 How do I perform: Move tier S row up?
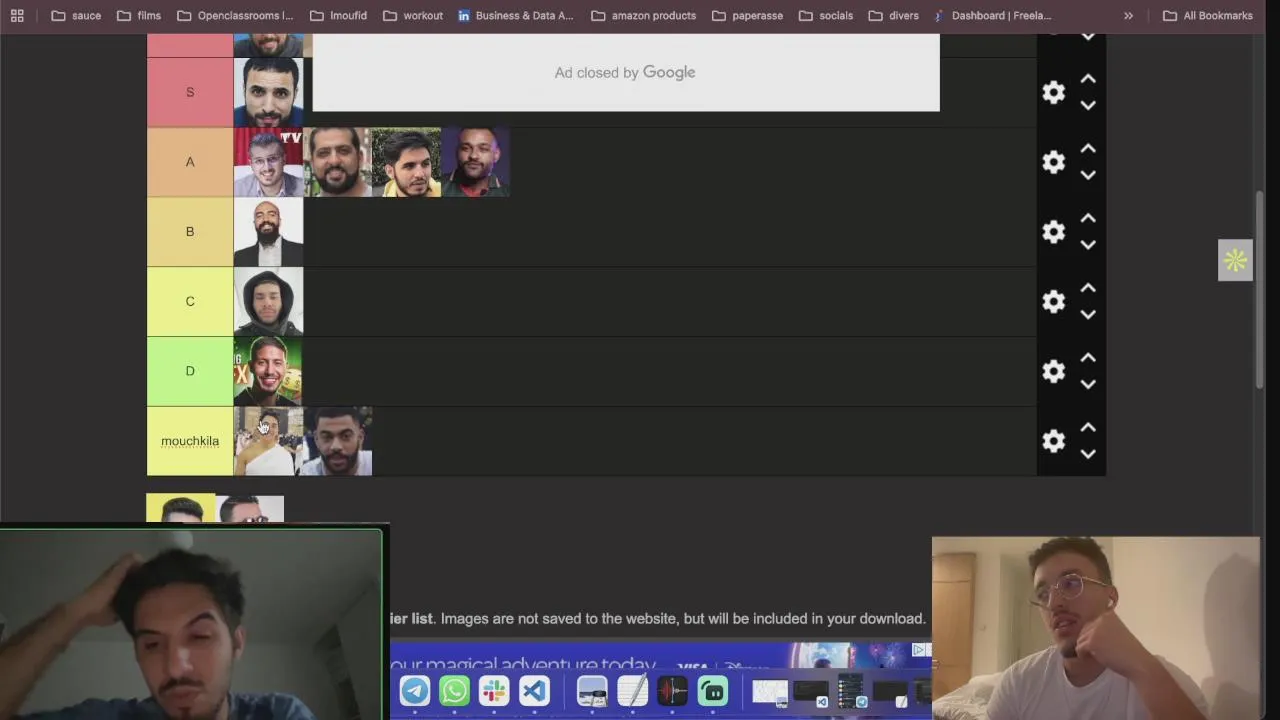click(1088, 79)
